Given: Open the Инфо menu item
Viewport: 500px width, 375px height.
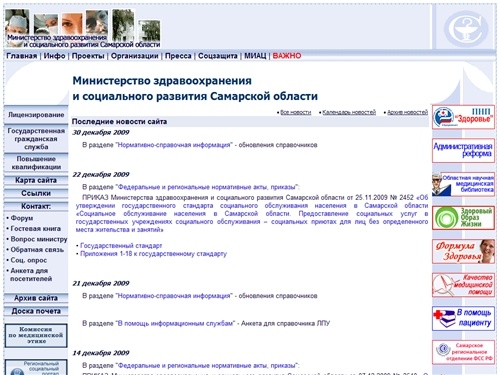Looking at the screenshot, I should (x=54, y=56).
